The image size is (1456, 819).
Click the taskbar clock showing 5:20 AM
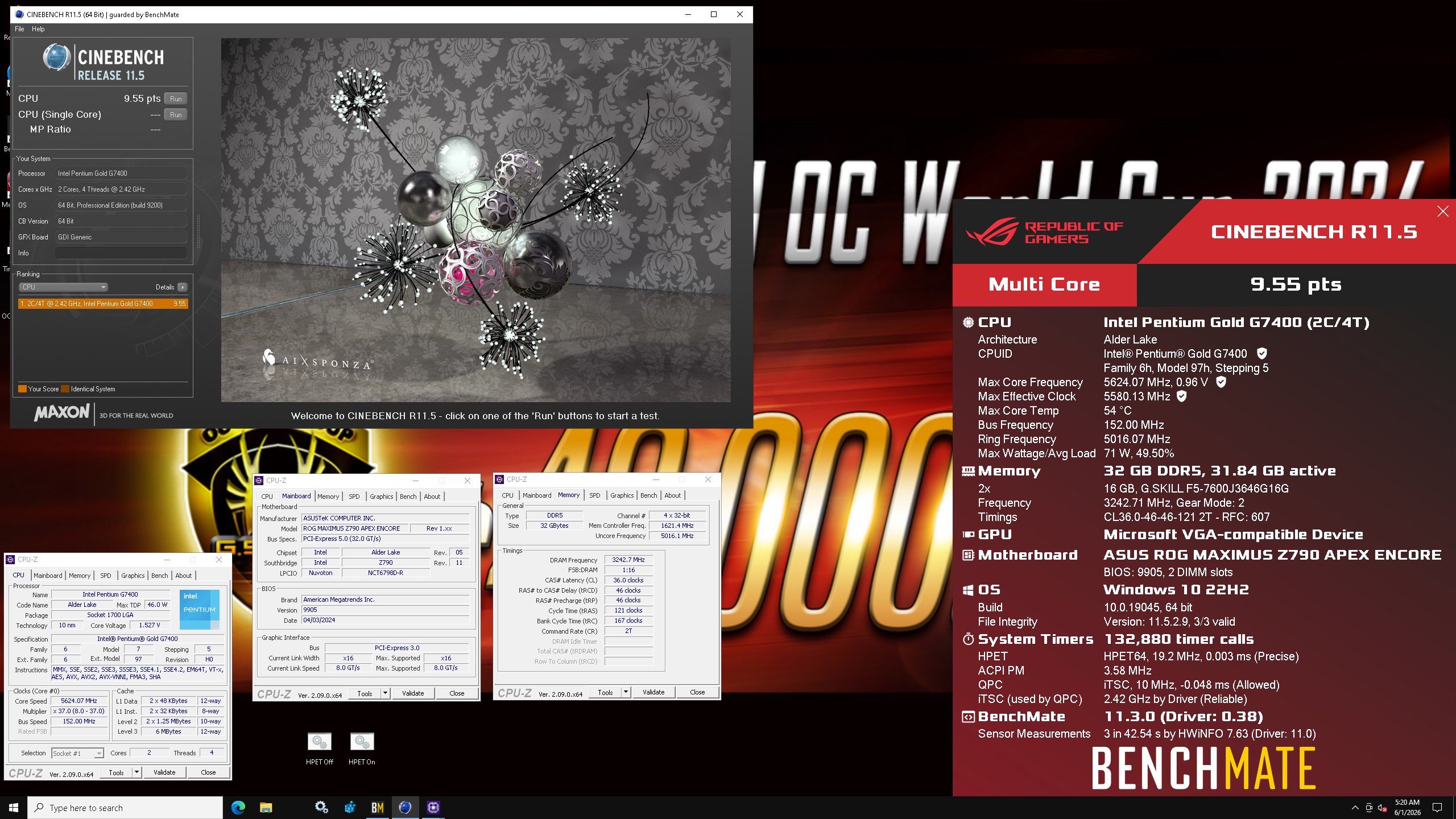click(x=1407, y=808)
